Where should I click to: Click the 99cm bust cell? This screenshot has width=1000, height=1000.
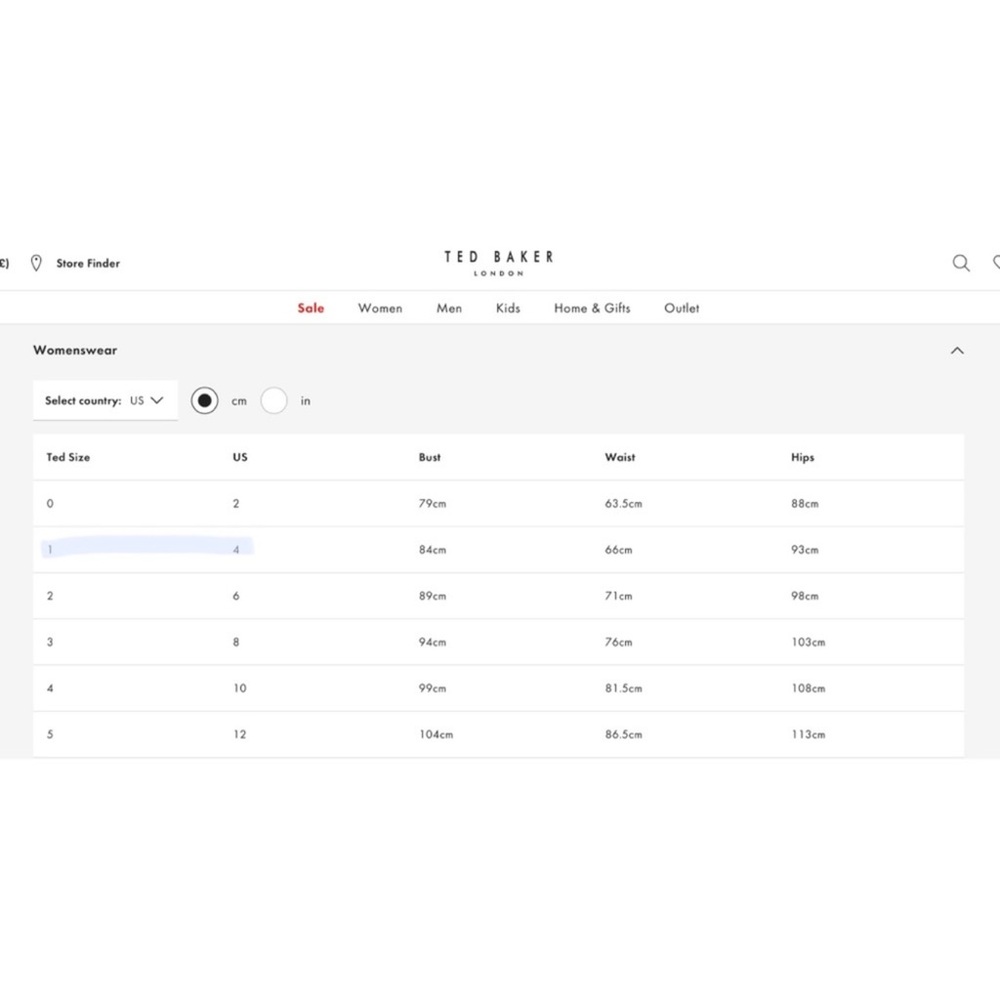[432, 689]
